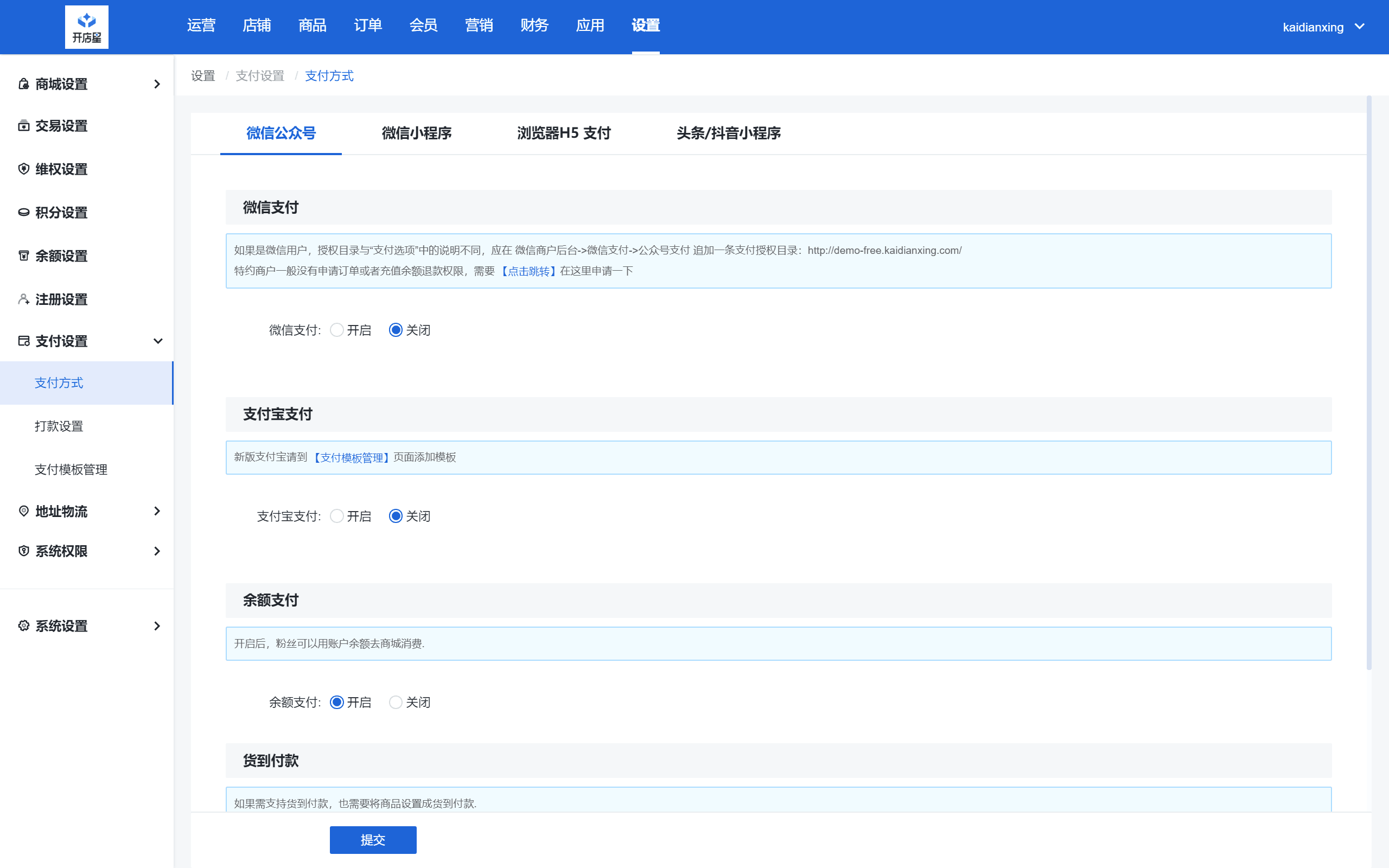The image size is (1389, 868).
Task: Click the 系统设置 sidebar icon
Action: coord(23,625)
